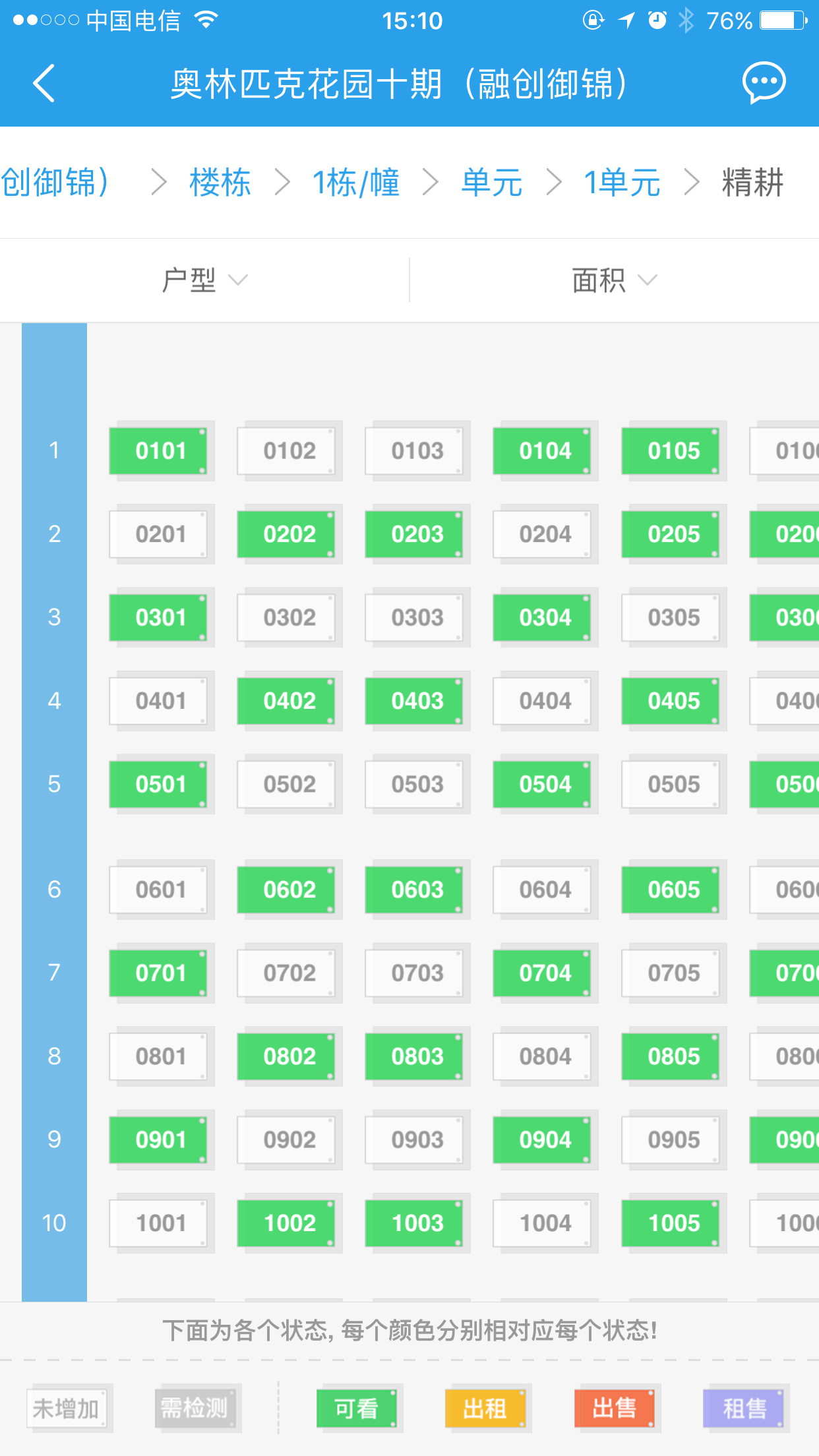Click the orange 出租 legend swatch

(x=485, y=1409)
